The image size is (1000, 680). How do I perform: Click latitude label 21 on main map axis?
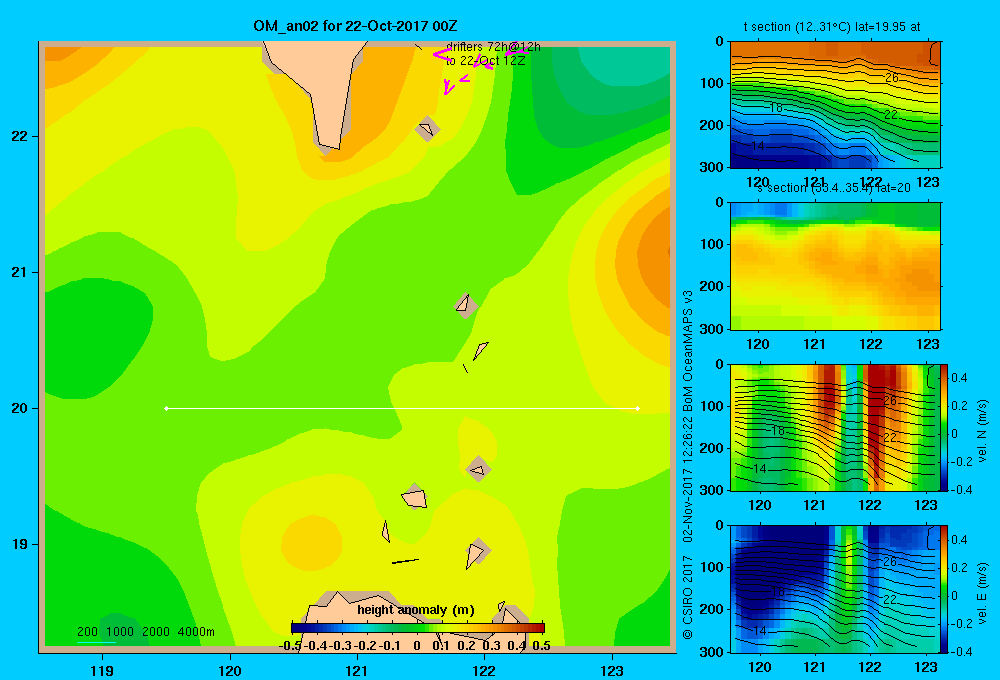coord(20,272)
